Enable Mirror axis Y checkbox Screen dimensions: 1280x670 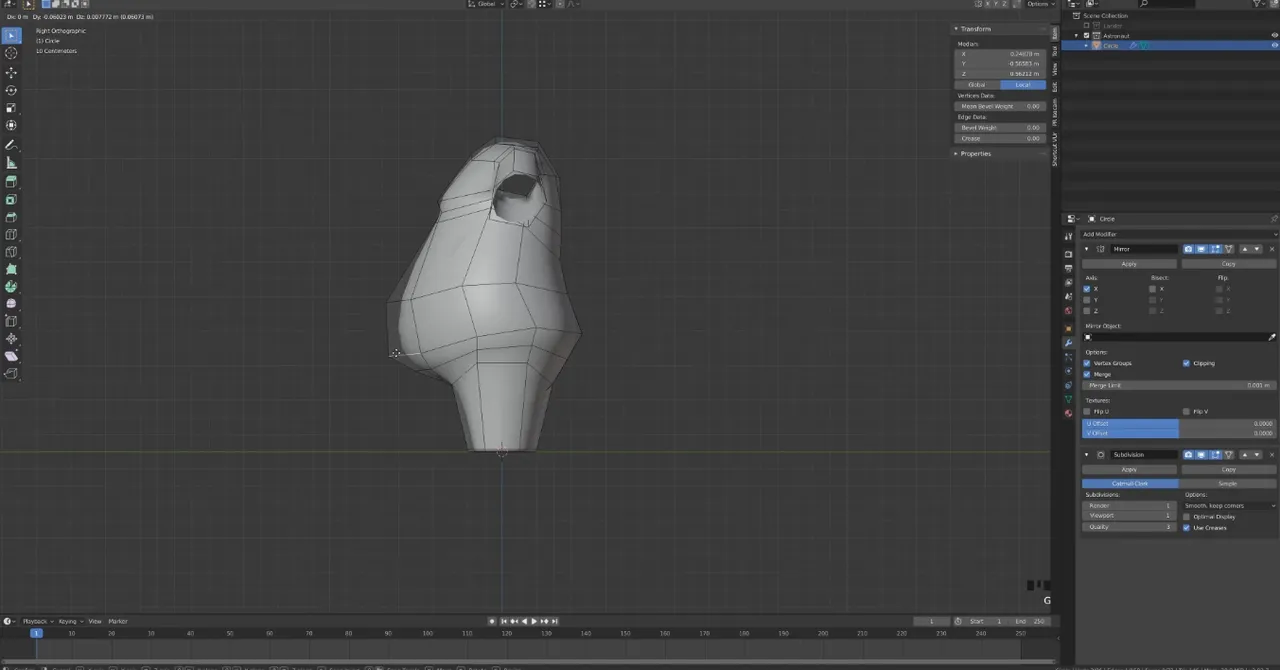click(x=1087, y=300)
